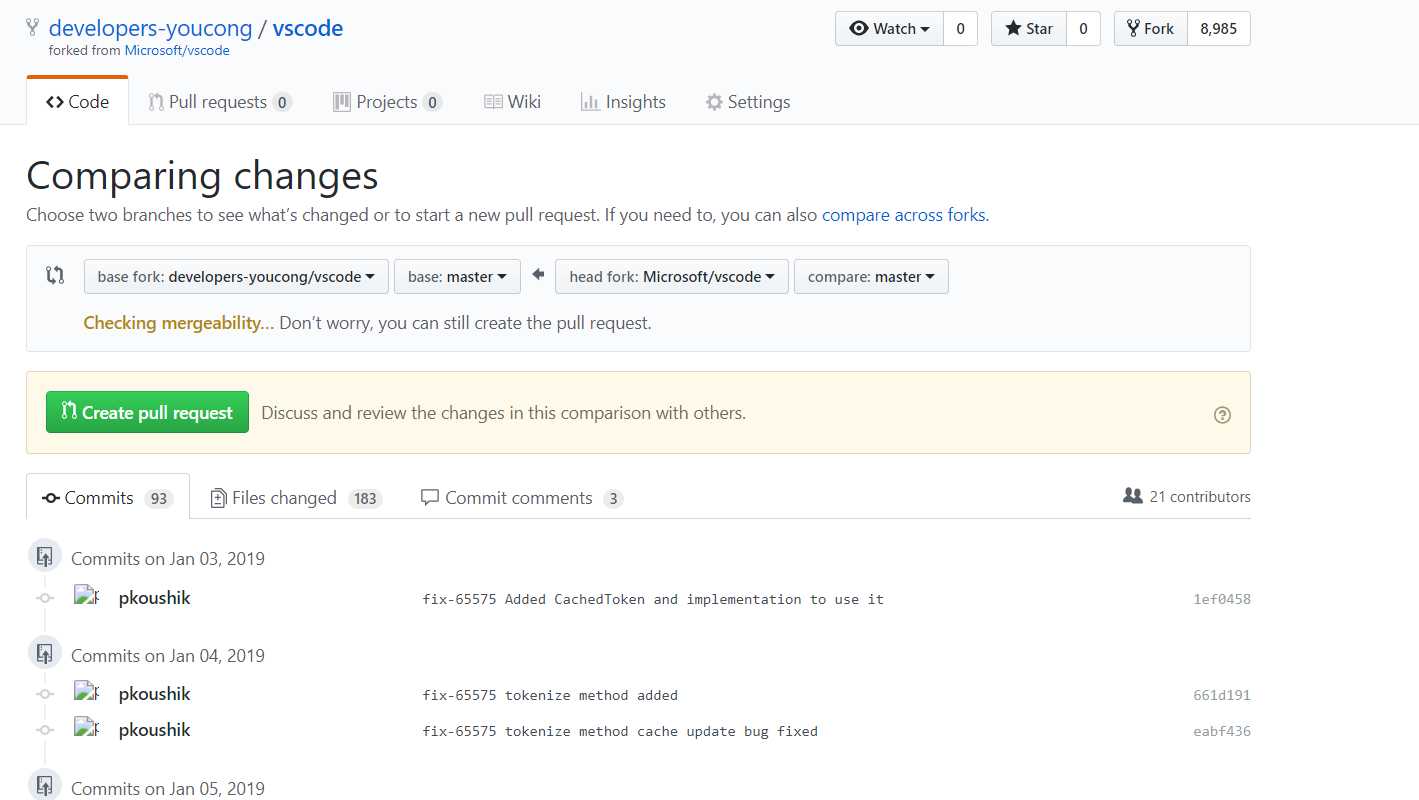1419x800 pixels.
Task: Open pkoushik author on cache update bug fixed commit
Action: (154, 730)
